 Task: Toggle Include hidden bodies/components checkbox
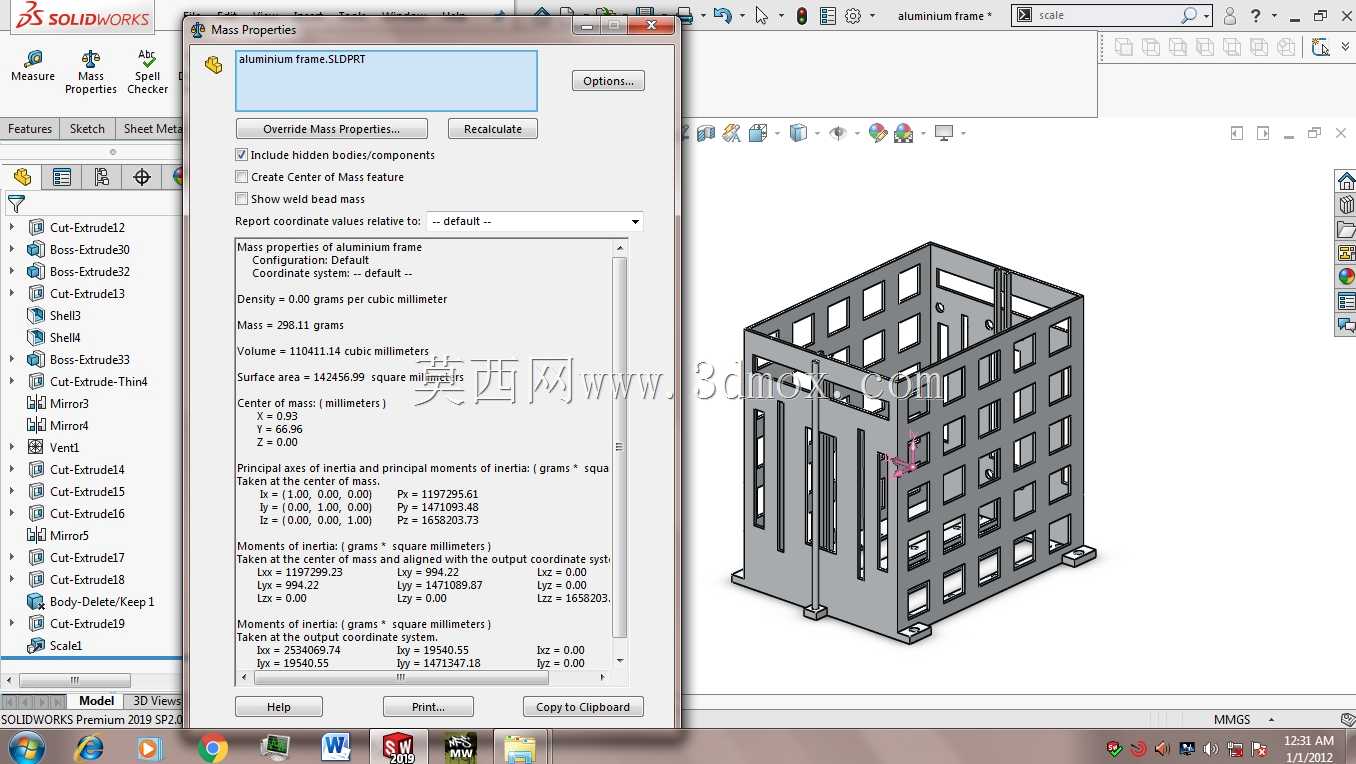point(241,155)
